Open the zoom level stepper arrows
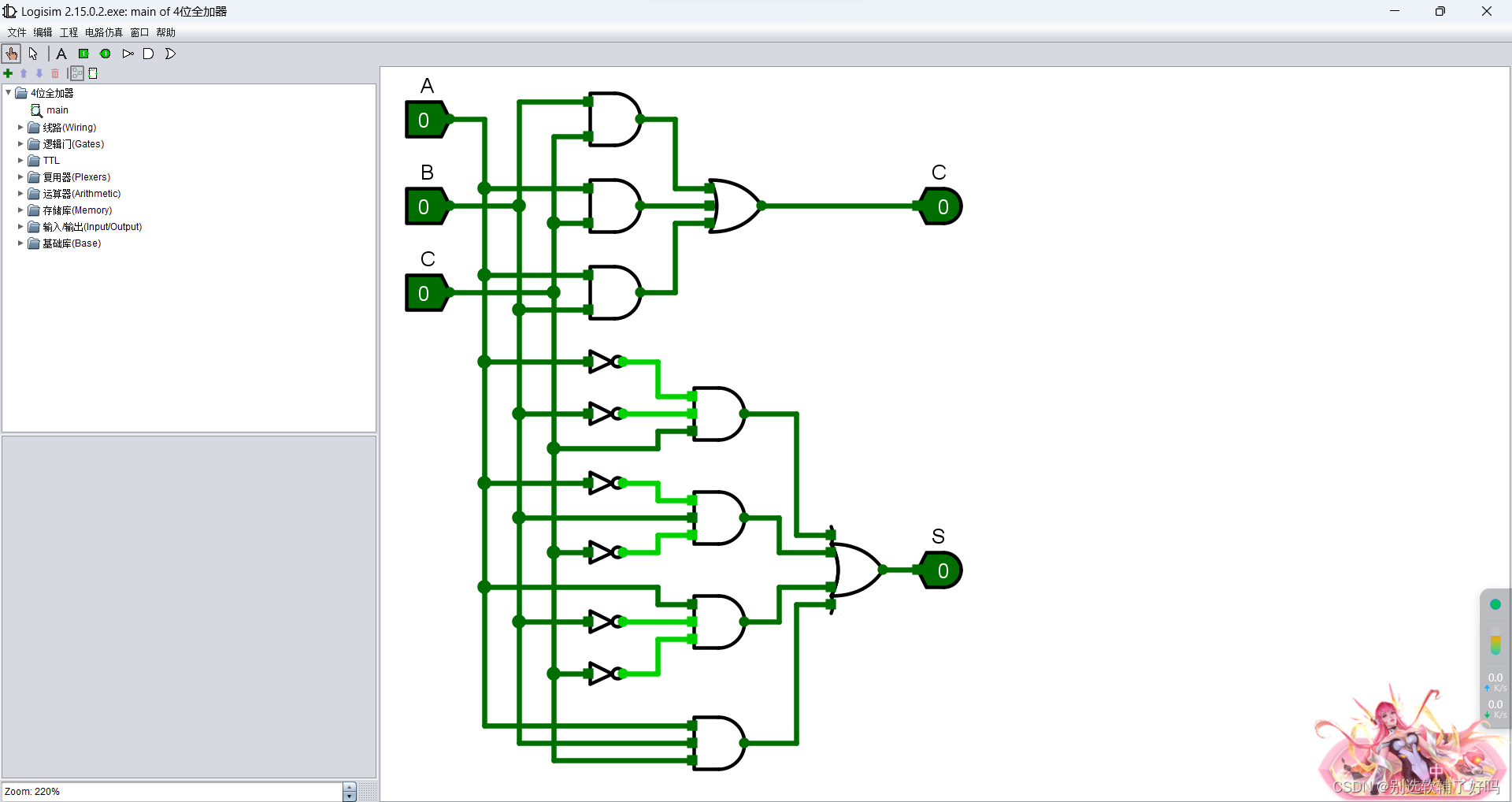Screen dimensions: 1512x802 (350, 791)
